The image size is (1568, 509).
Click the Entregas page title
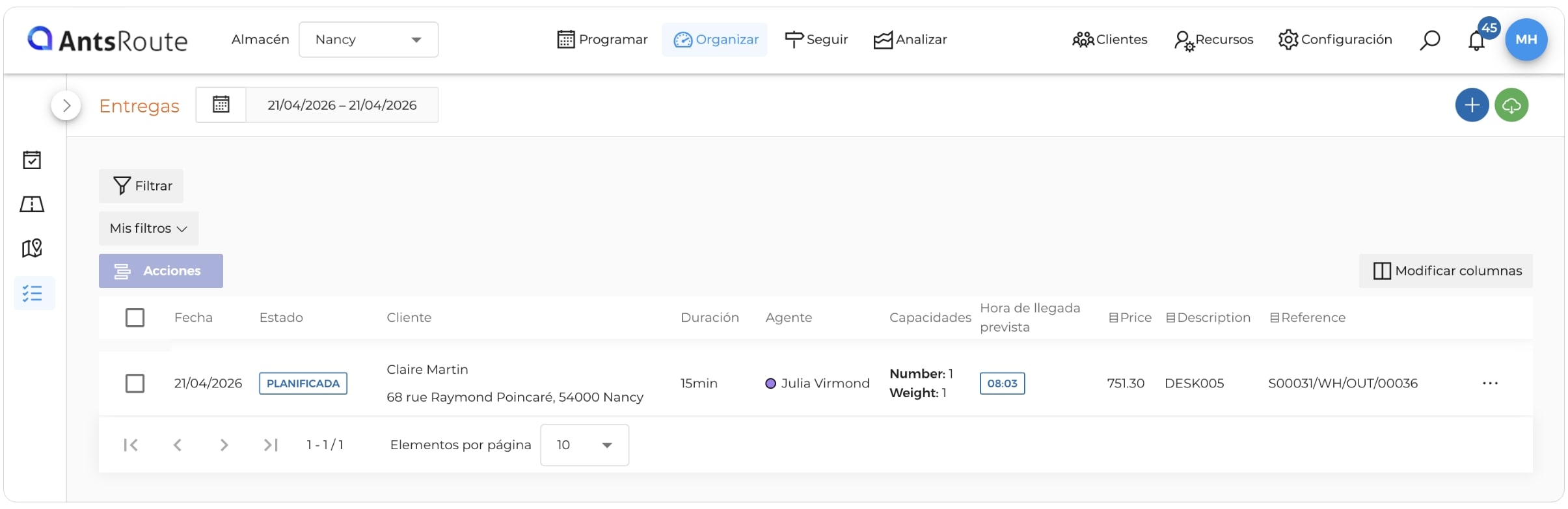click(x=139, y=106)
